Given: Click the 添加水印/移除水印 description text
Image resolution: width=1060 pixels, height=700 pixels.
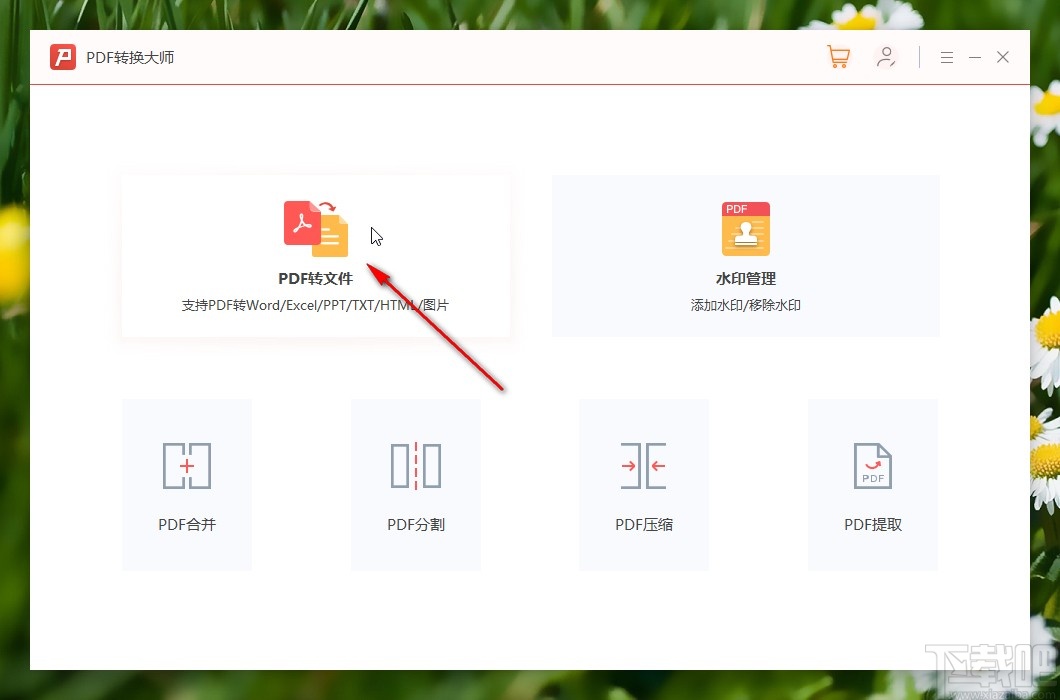Looking at the screenshot, I should (746, 305).
